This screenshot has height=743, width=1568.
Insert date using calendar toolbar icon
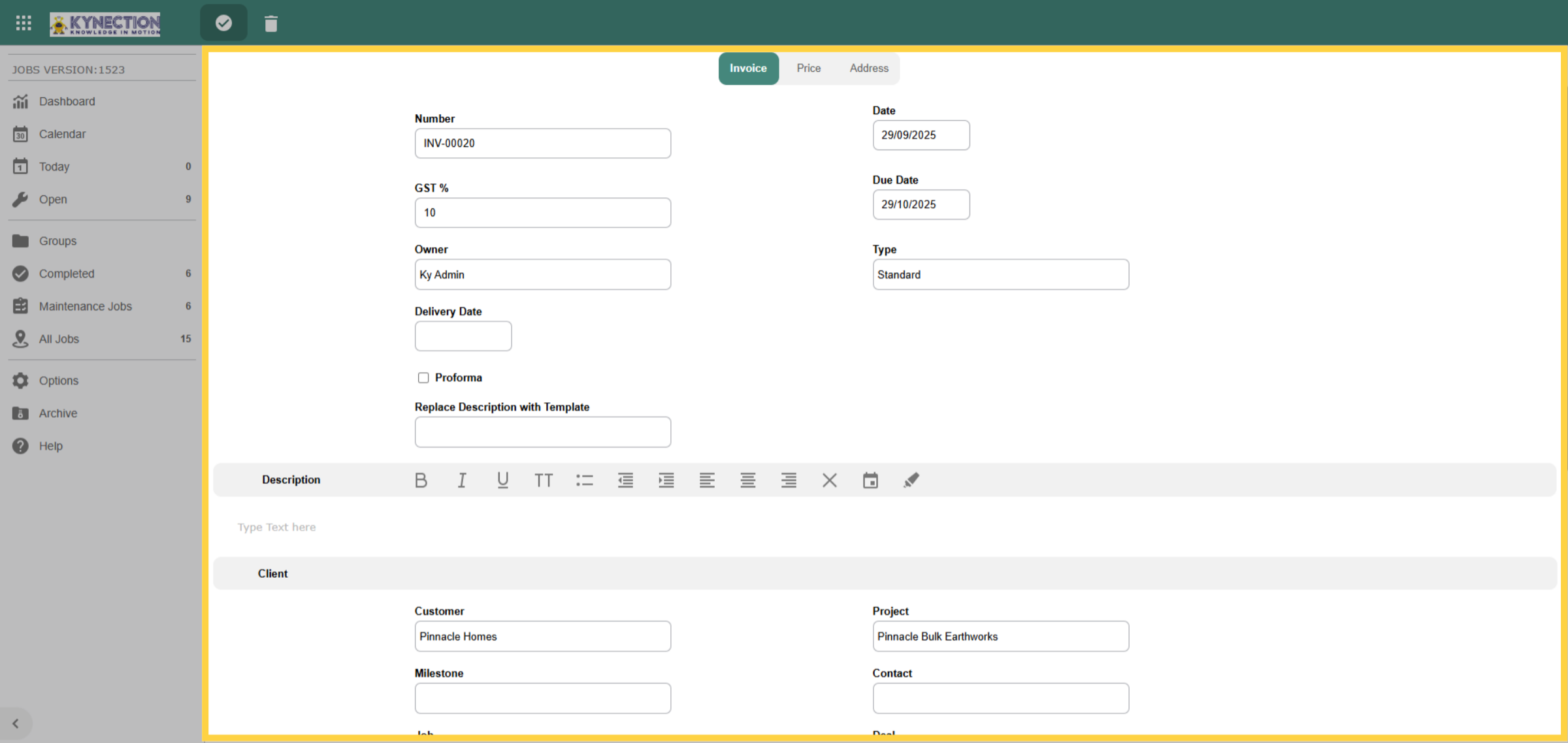870,481
